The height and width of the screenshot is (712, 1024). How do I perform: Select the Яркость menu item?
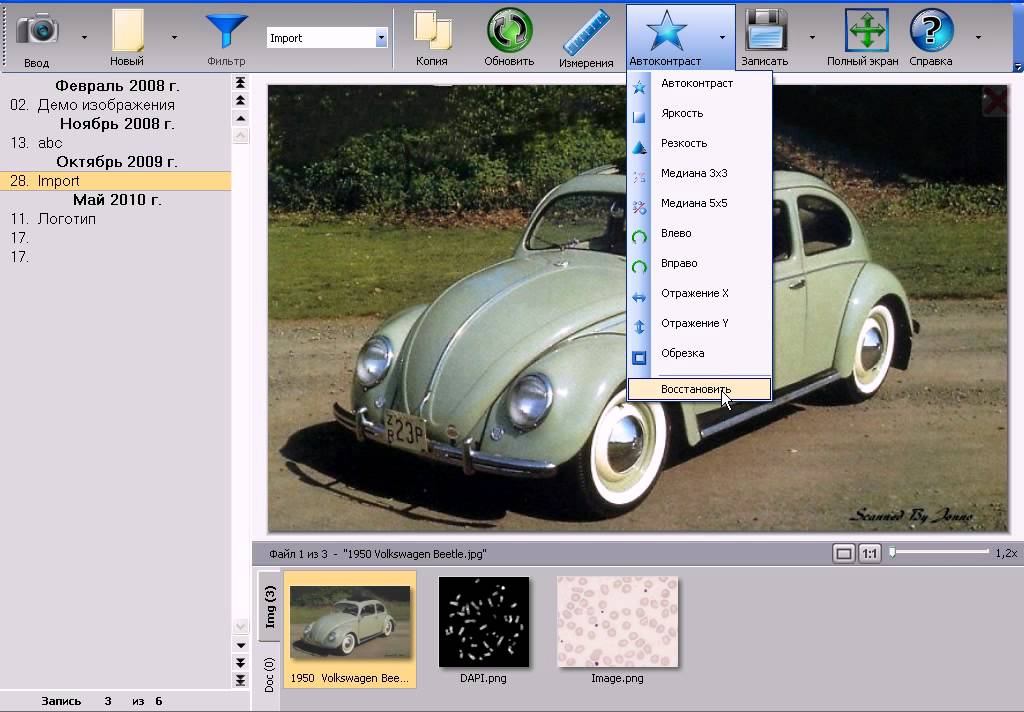pyautogui.click(x=699, y=114)
